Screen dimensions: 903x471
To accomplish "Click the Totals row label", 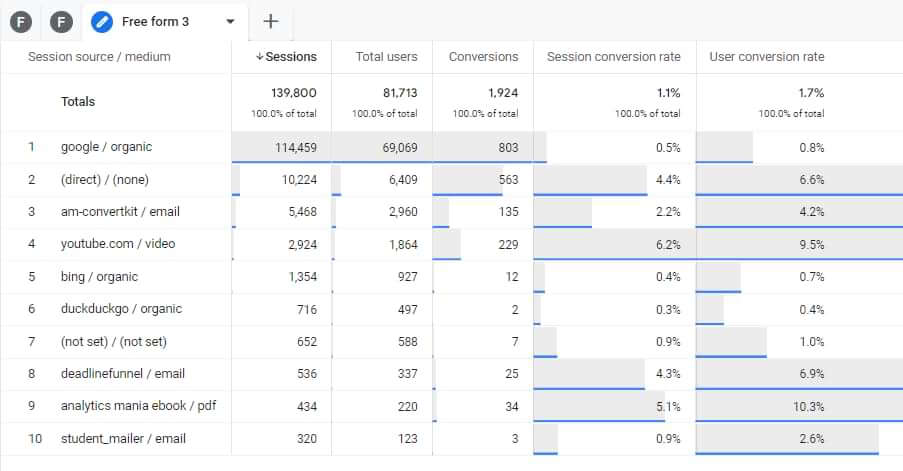I will tap(78, 101).
